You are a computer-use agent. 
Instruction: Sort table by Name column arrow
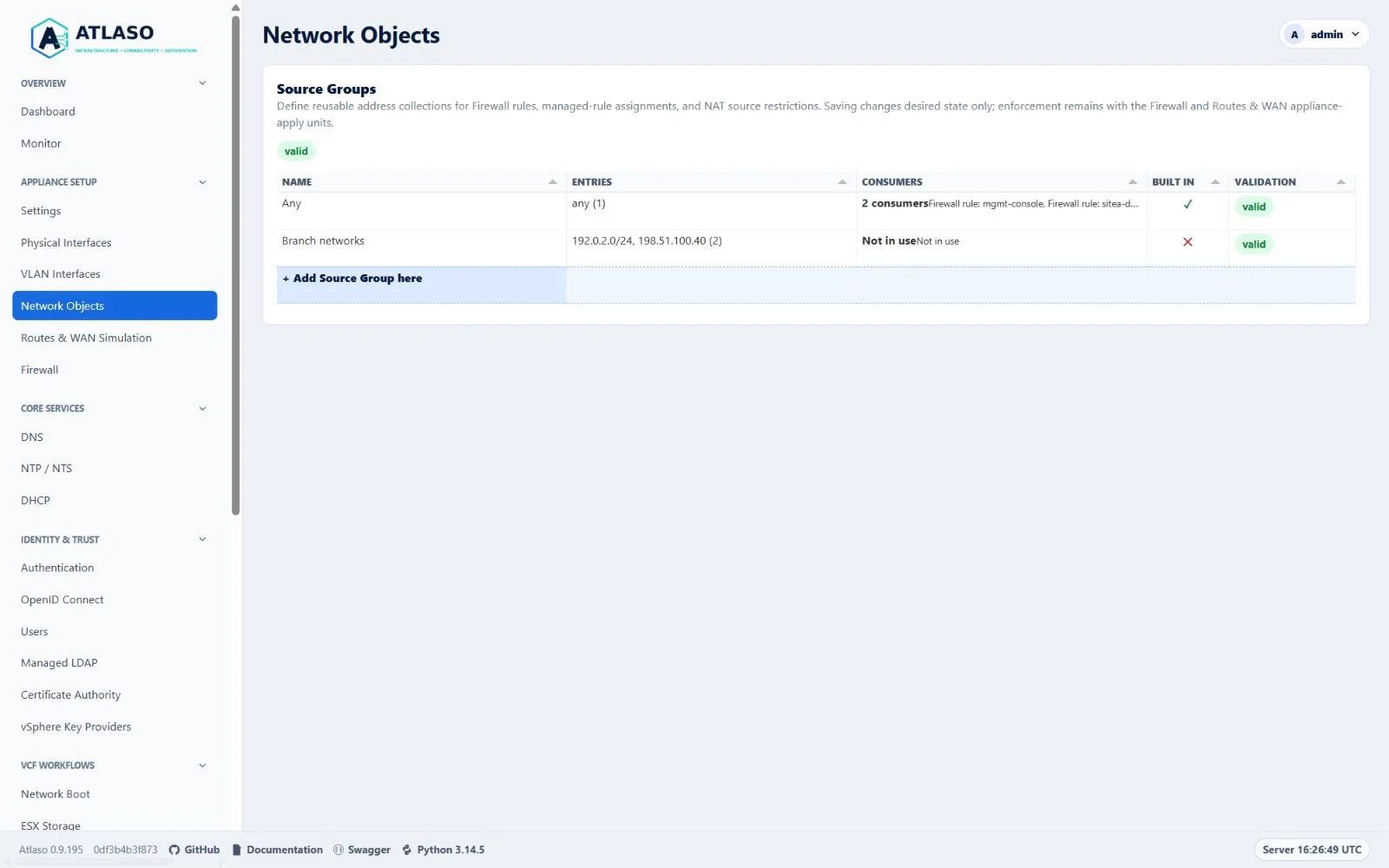tap(553, 182)
